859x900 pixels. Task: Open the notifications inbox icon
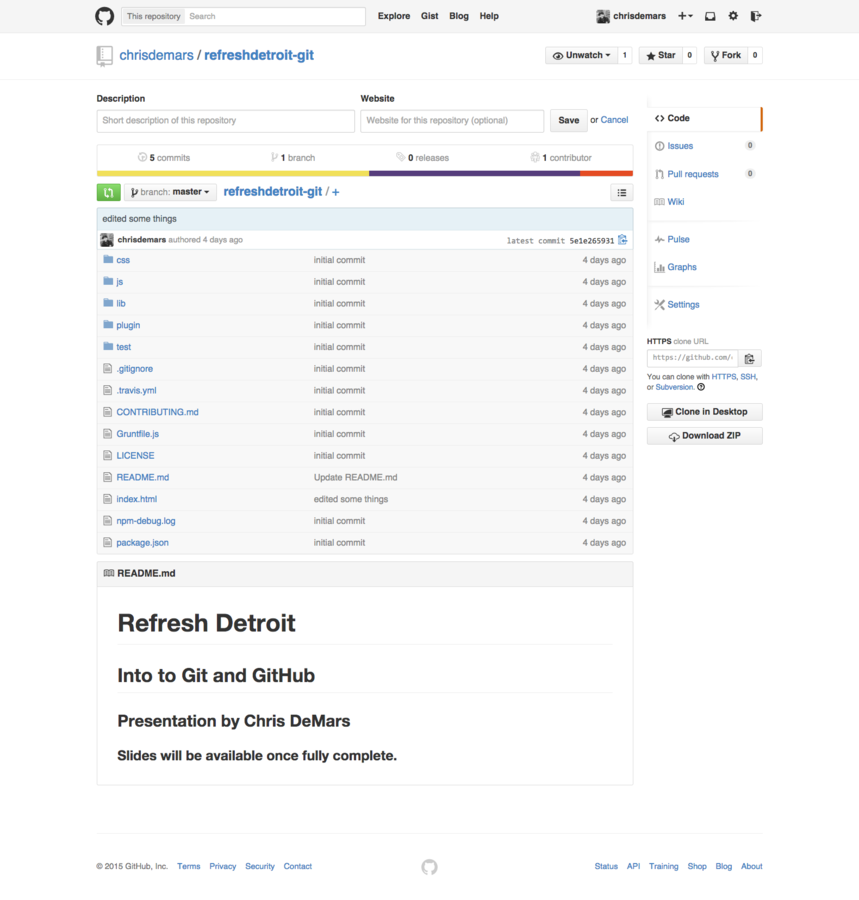[710, 16]
